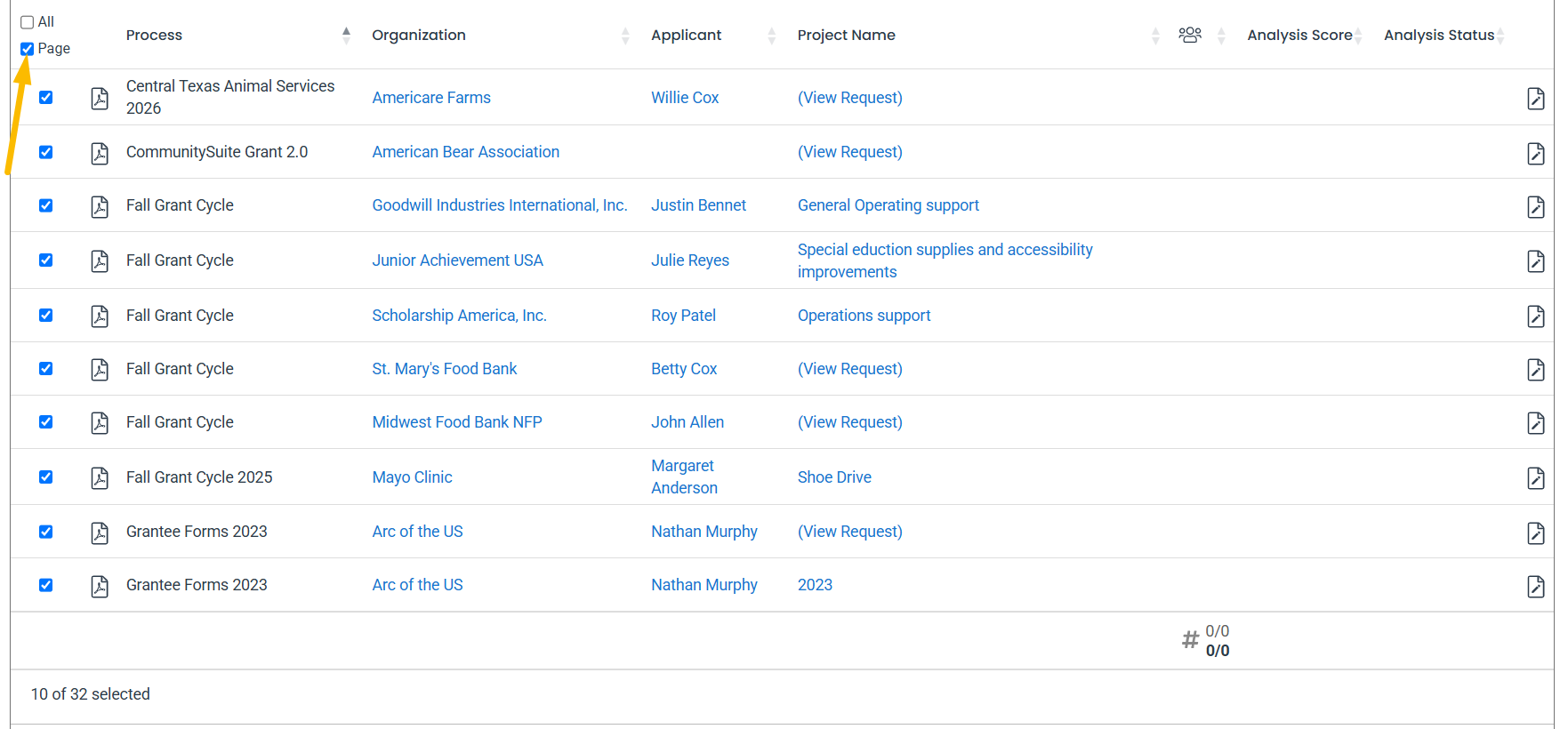Uncheck the Goodwill Industries row checkbox
Screen dimensions: 1568x729
click(x=46, y=205)
